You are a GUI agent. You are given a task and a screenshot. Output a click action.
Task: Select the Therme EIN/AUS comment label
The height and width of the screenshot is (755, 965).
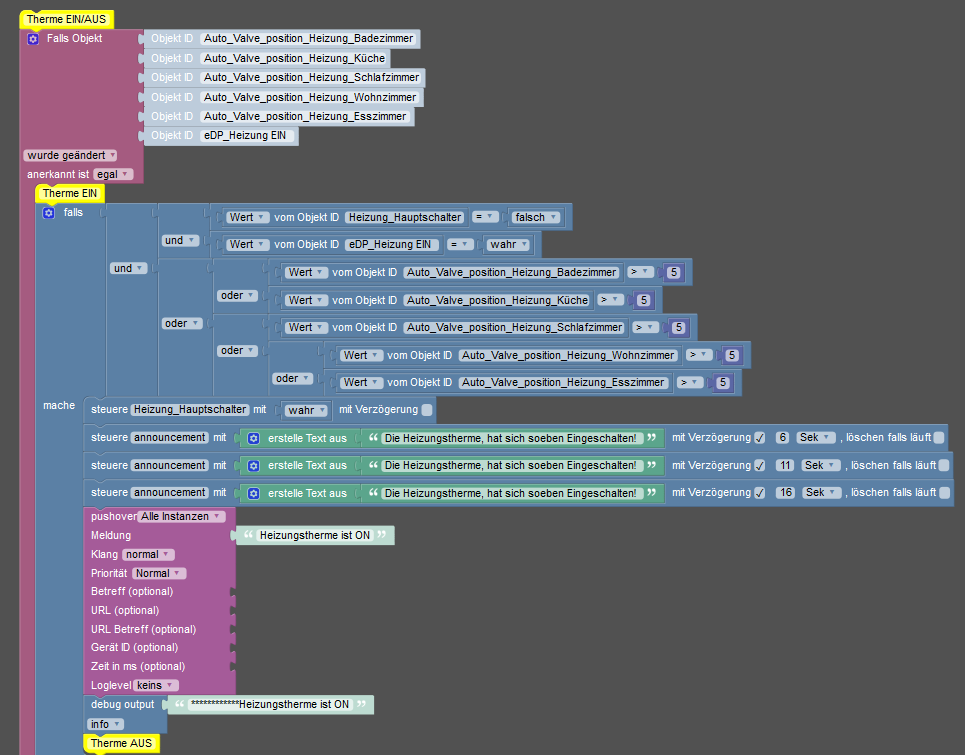66,19
